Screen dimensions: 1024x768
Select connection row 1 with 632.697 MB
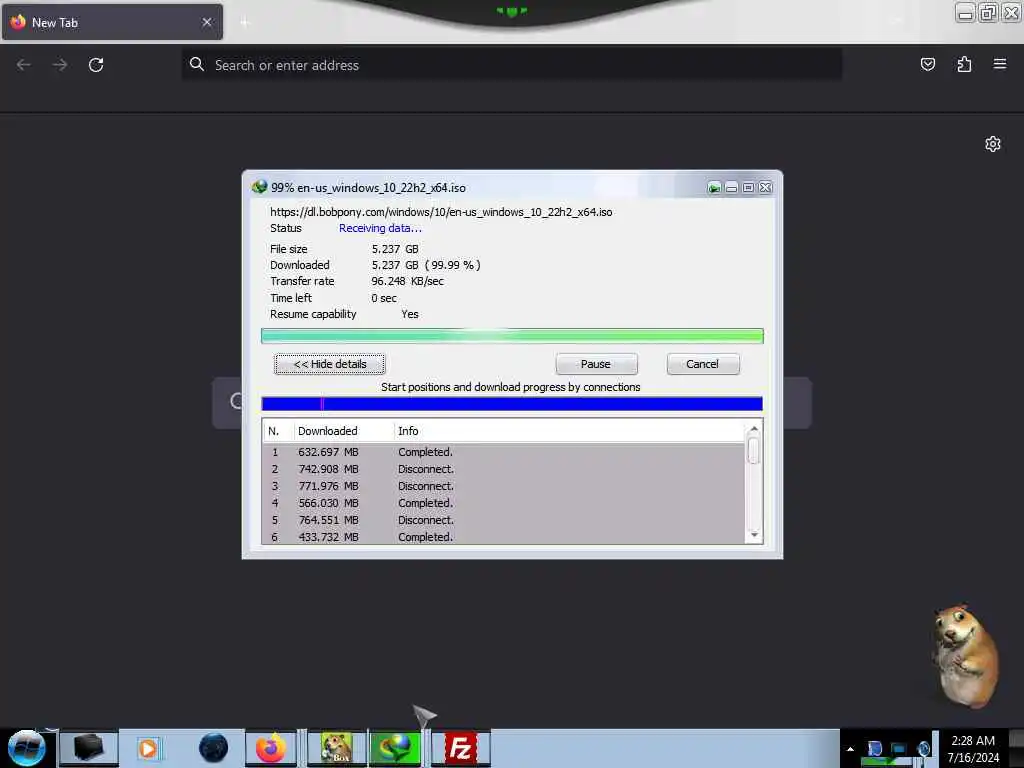pyautogui.click(x=504, y=452)
